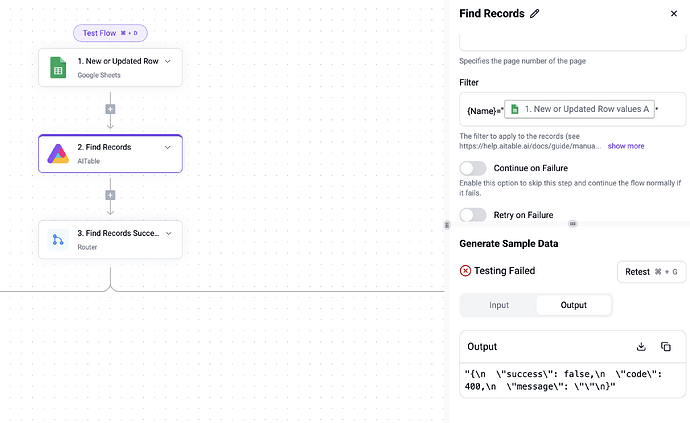The width and height of the screenshot is (690, 423).
Task: Click the Router branch icon in step 3
Action: (x=58, y=239)
